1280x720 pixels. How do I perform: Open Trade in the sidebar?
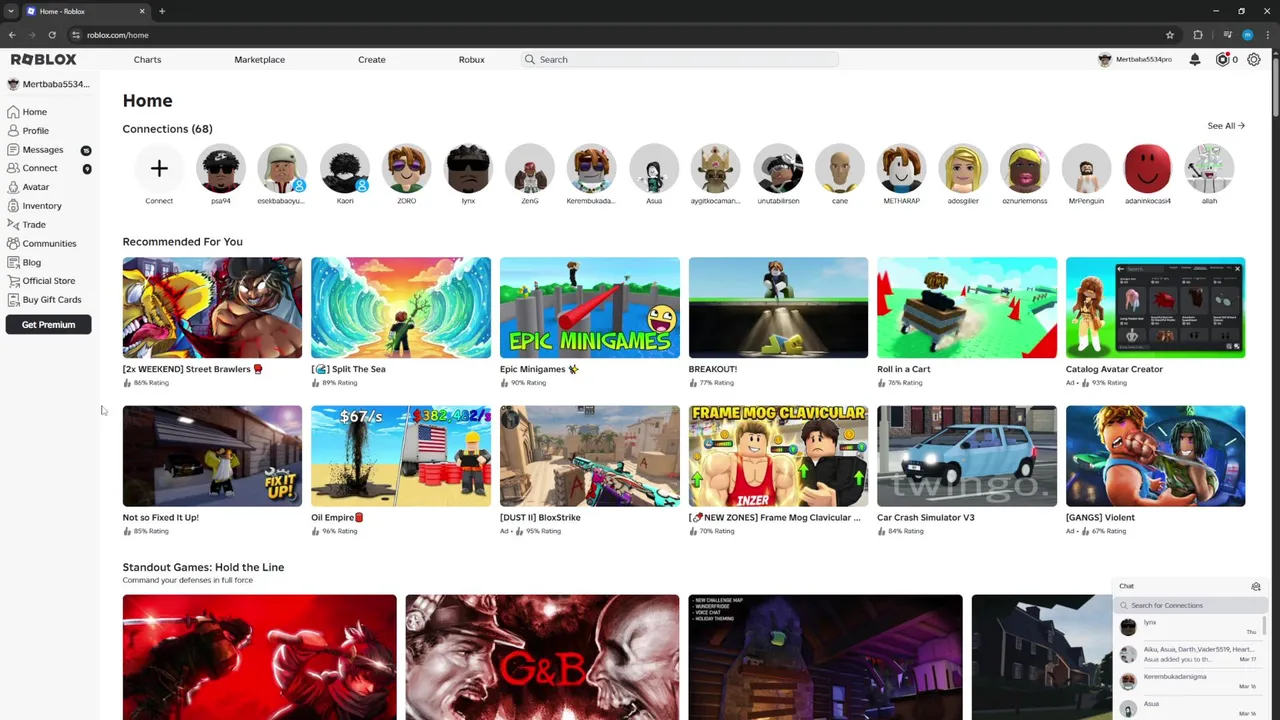point(33,225)
